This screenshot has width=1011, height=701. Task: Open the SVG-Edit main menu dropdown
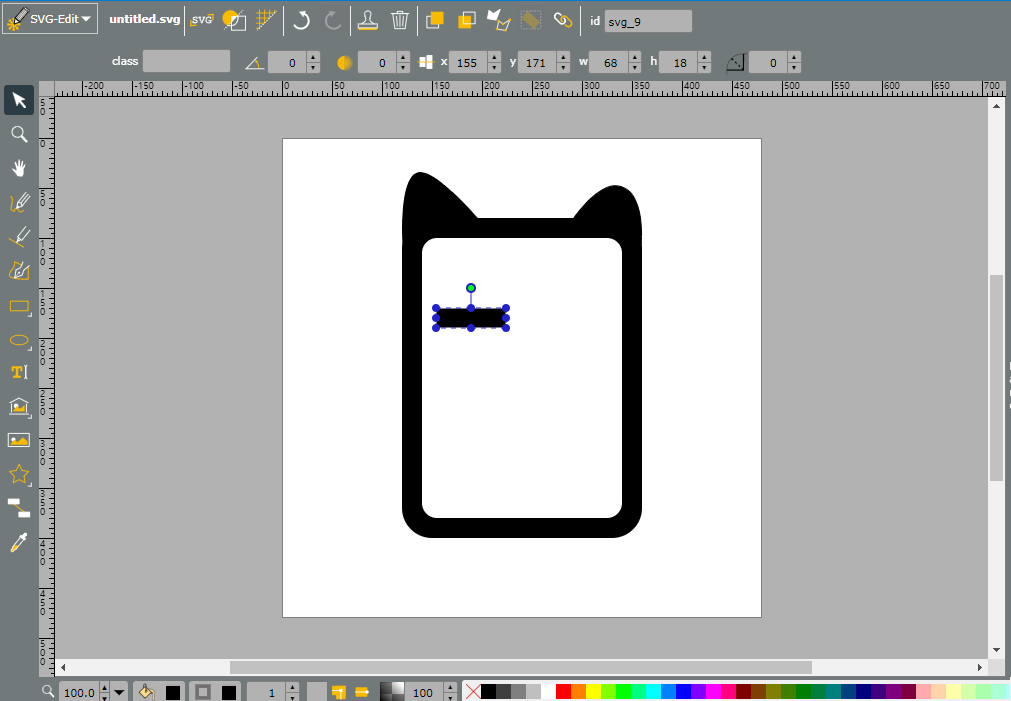[x=50, y=19]
